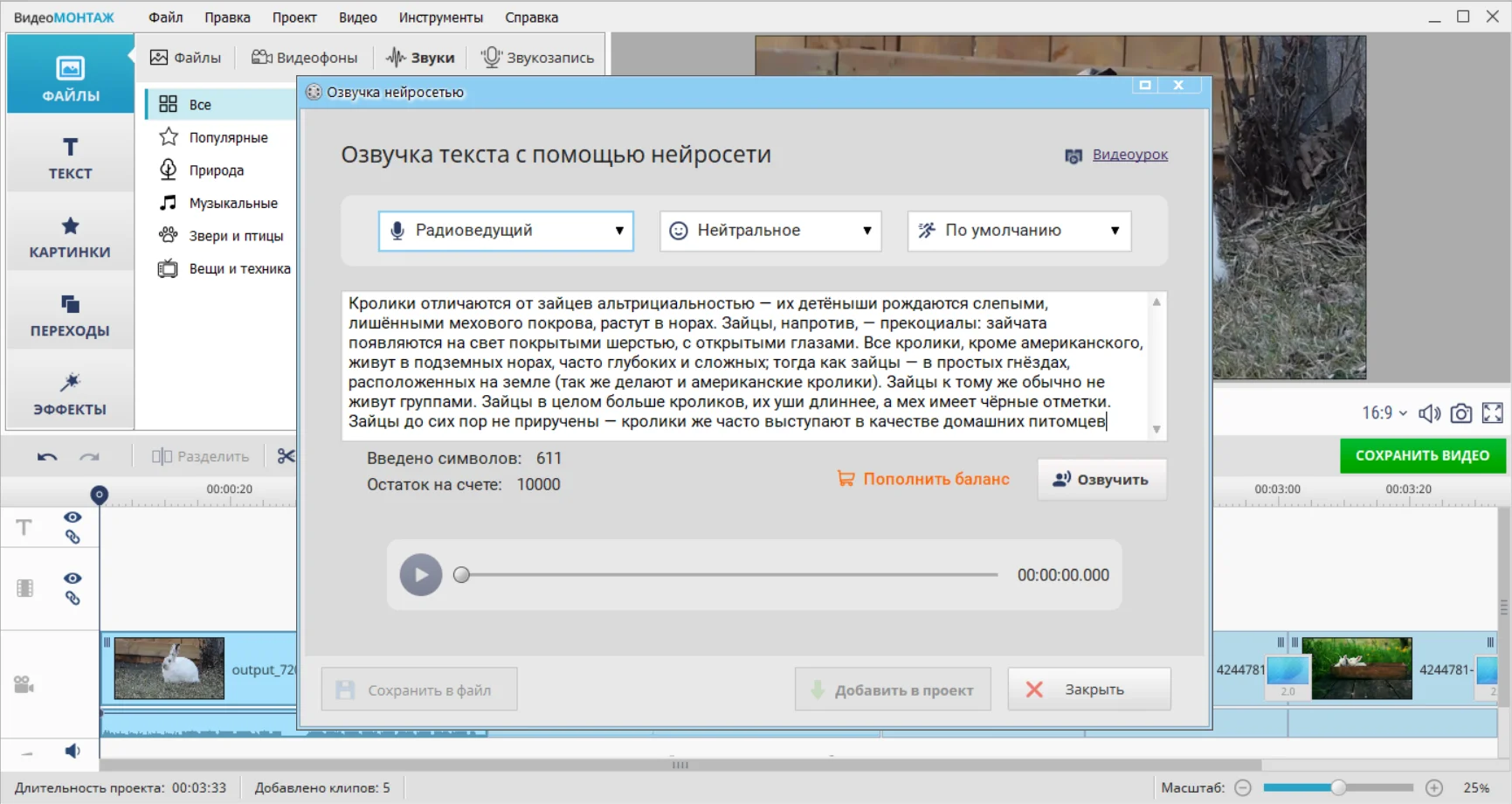Expand the По умолчанию speed dropdown

pyautogui.click(x=1019, y=231)
